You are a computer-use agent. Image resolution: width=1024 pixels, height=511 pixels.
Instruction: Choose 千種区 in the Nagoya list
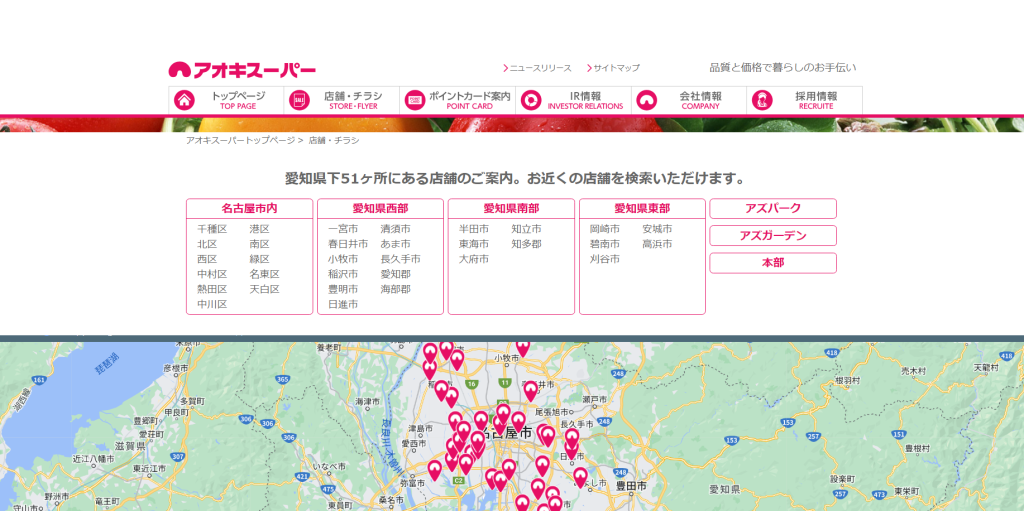(x=212, y=229)
